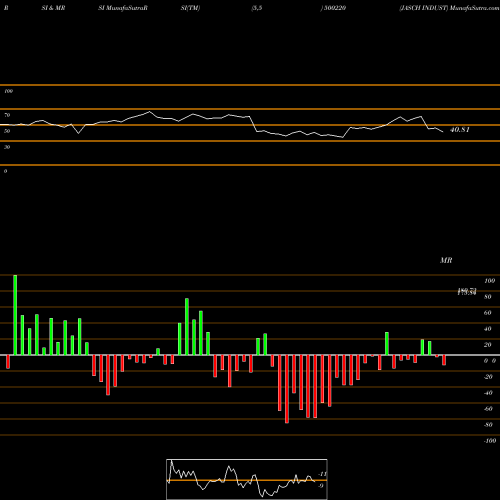This screenshot has width=500, height=500.
Task: Click the RSI axis label 30
Action: (x=7, y=147)
